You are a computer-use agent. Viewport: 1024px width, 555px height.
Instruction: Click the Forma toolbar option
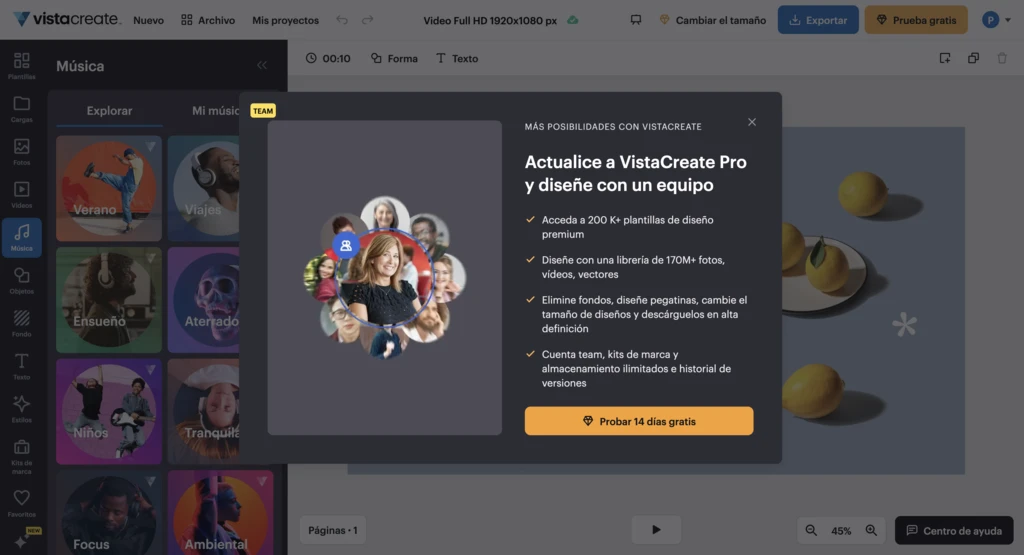[394, 58]
